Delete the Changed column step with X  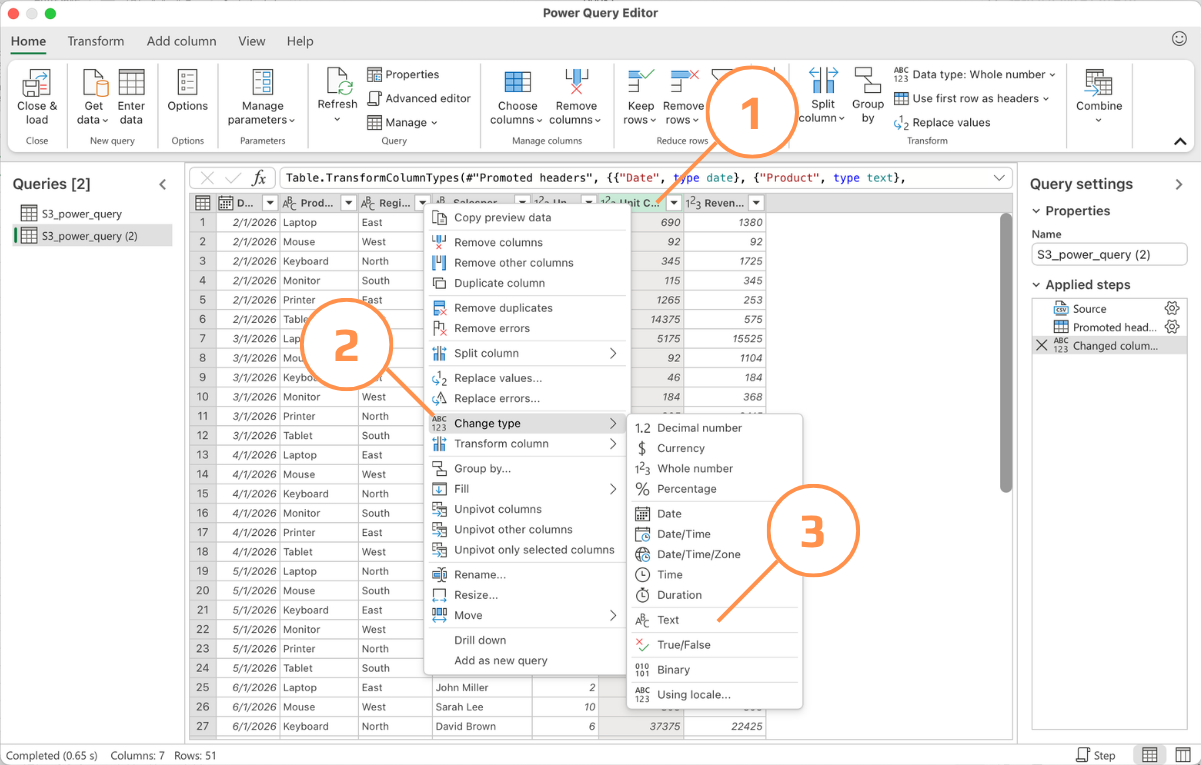click(x=1041, y=345)
